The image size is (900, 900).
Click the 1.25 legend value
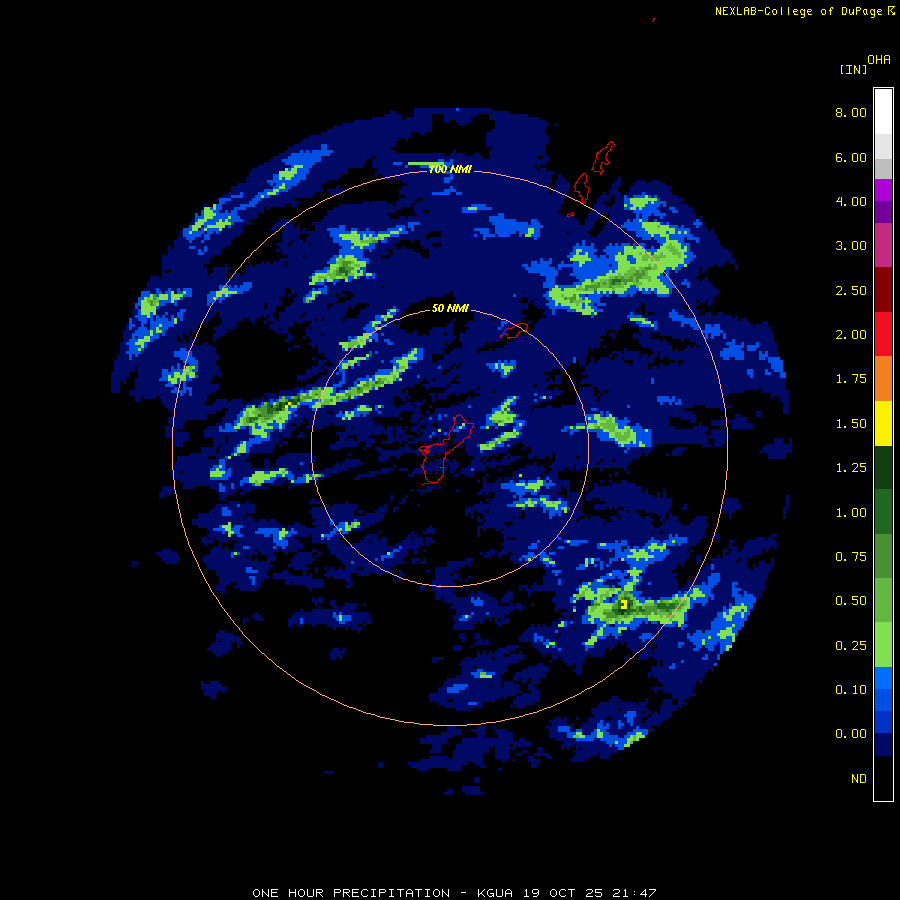pyautogui.click(x=851, y=468)
